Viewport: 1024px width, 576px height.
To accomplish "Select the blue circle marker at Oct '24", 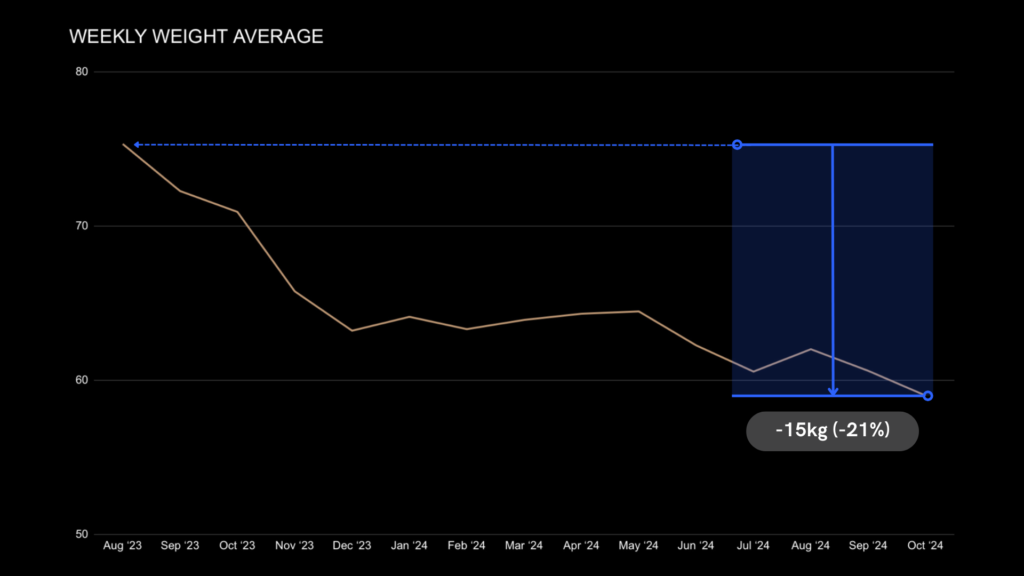I will (928, 396).
